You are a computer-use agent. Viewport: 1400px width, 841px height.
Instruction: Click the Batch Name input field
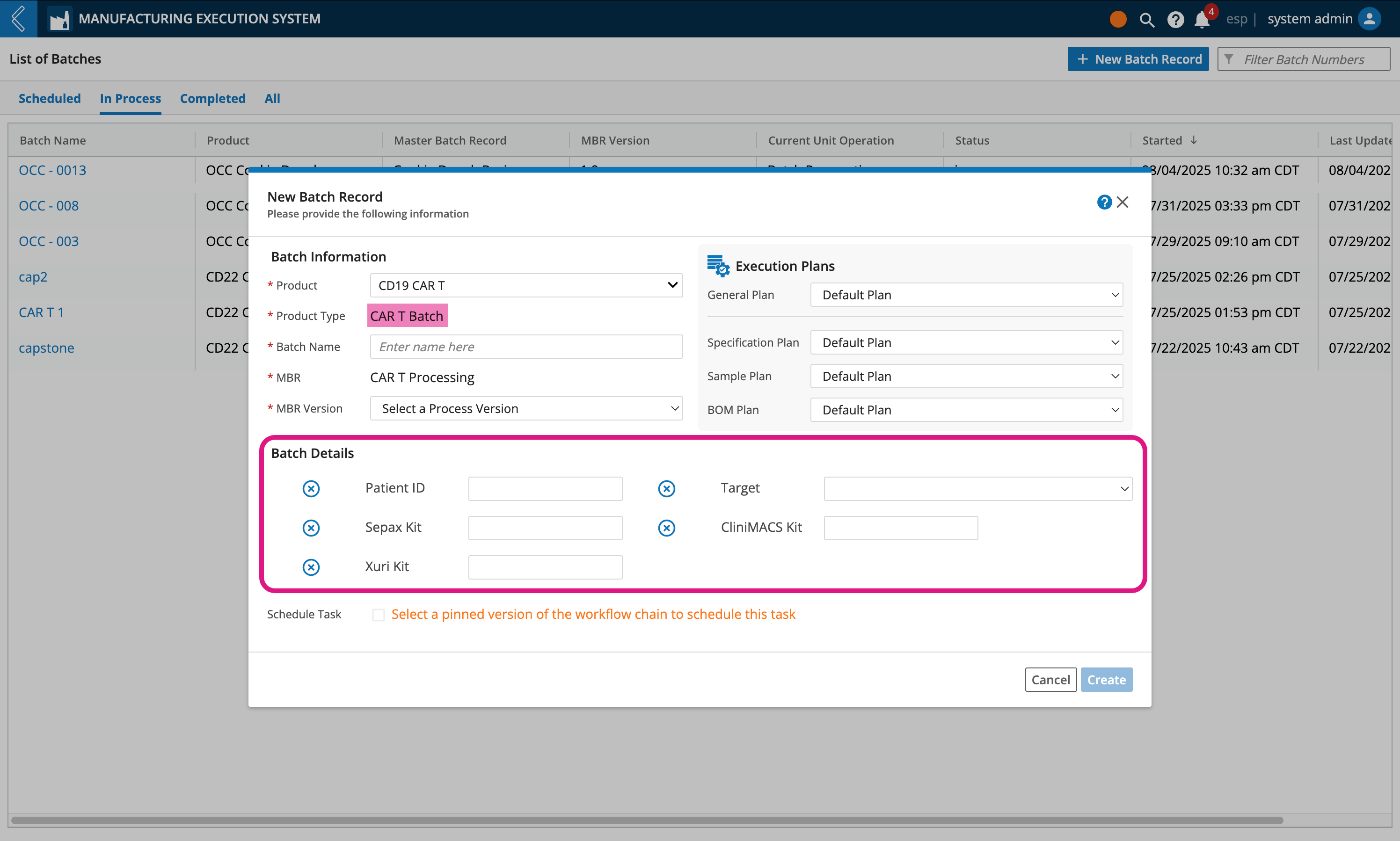(x=526, y=347)
